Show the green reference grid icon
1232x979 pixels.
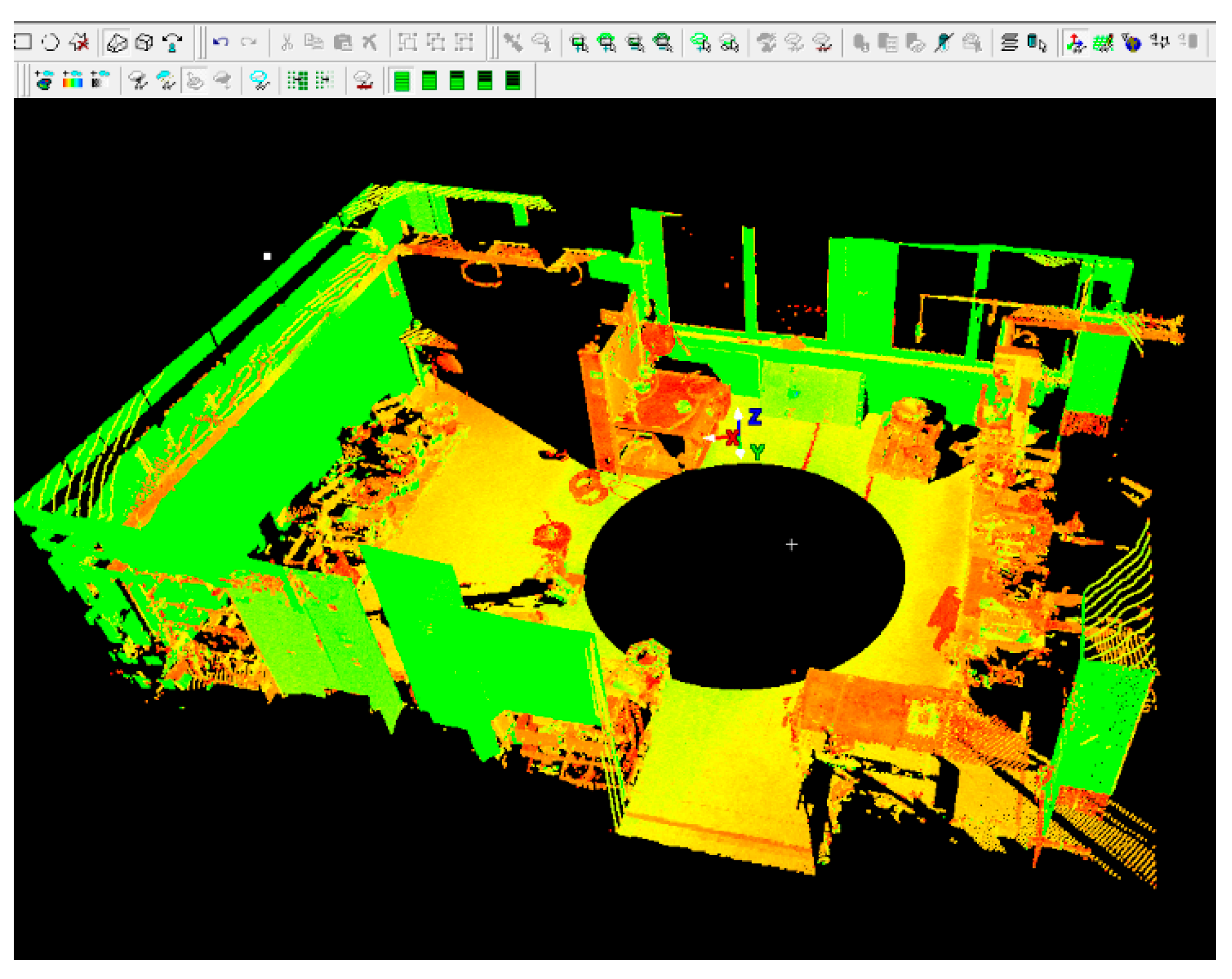coord(1103,42)
